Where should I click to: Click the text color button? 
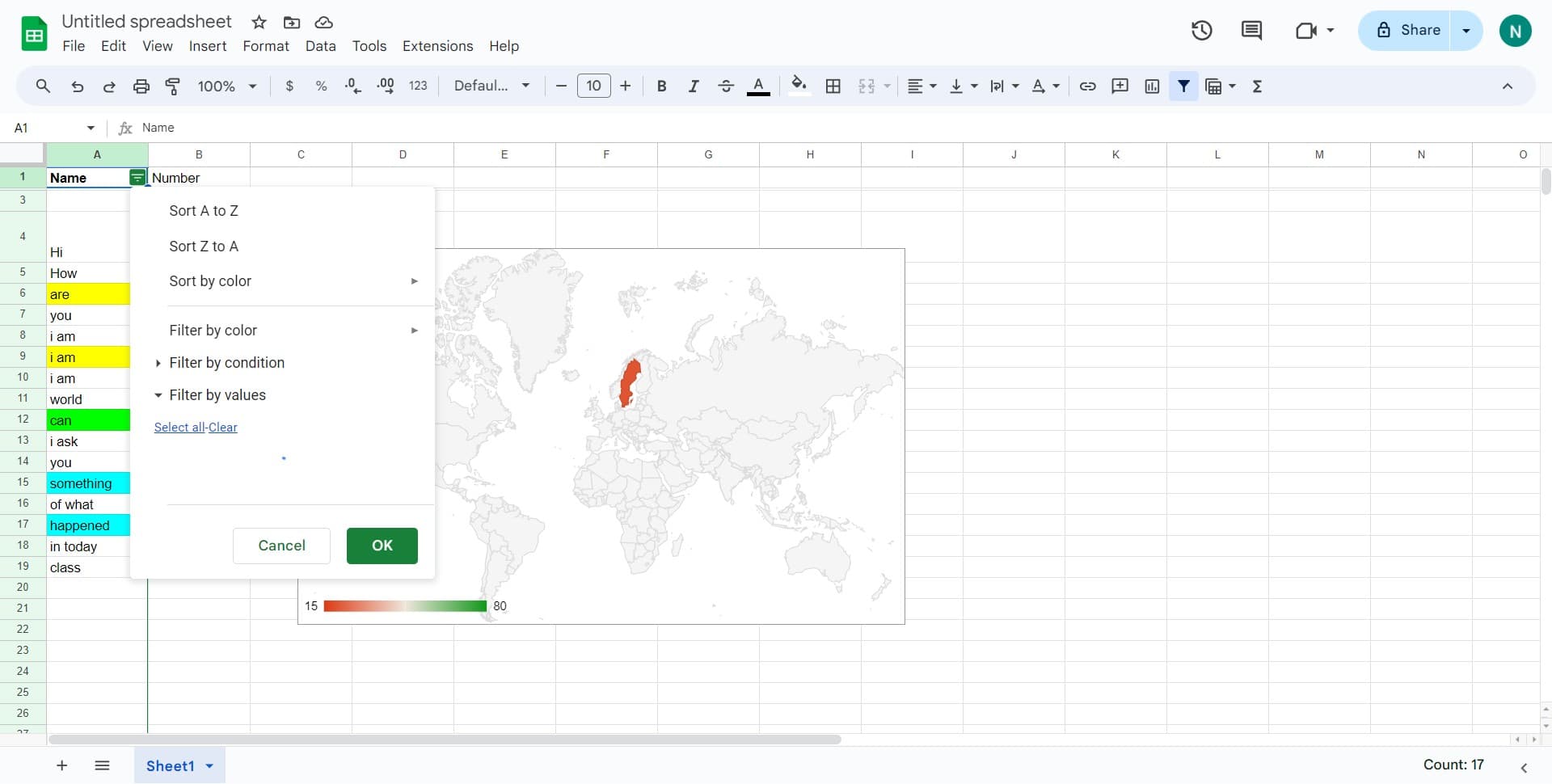757,86
